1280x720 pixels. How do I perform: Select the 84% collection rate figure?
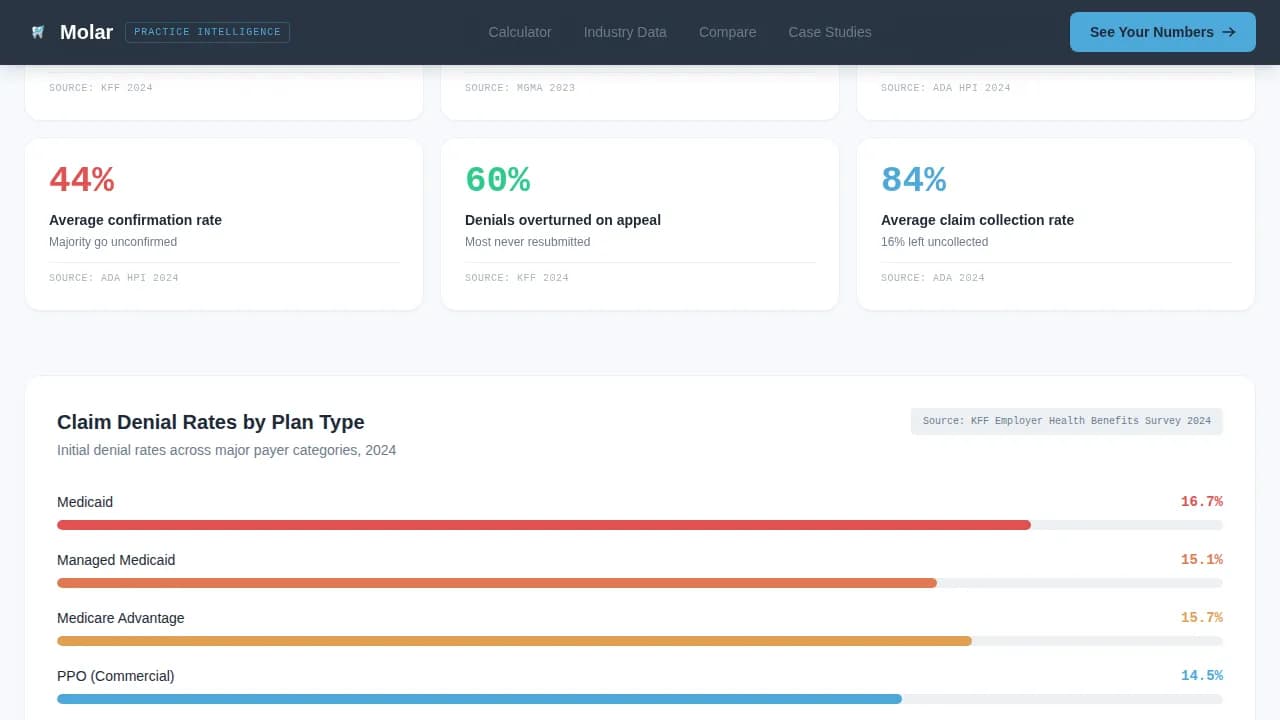(914, 180)
